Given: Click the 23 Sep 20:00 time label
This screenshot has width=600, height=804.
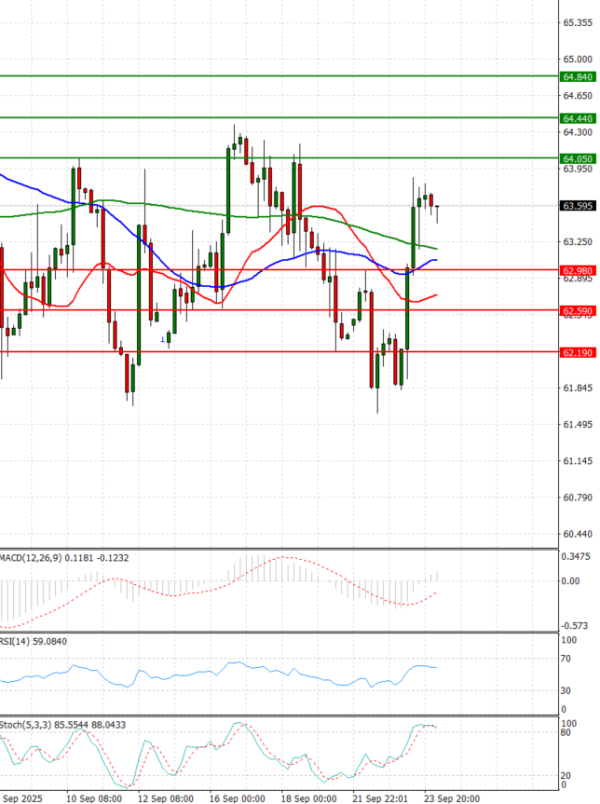Looking at the screenshot, I should click(x=452, y=798).
